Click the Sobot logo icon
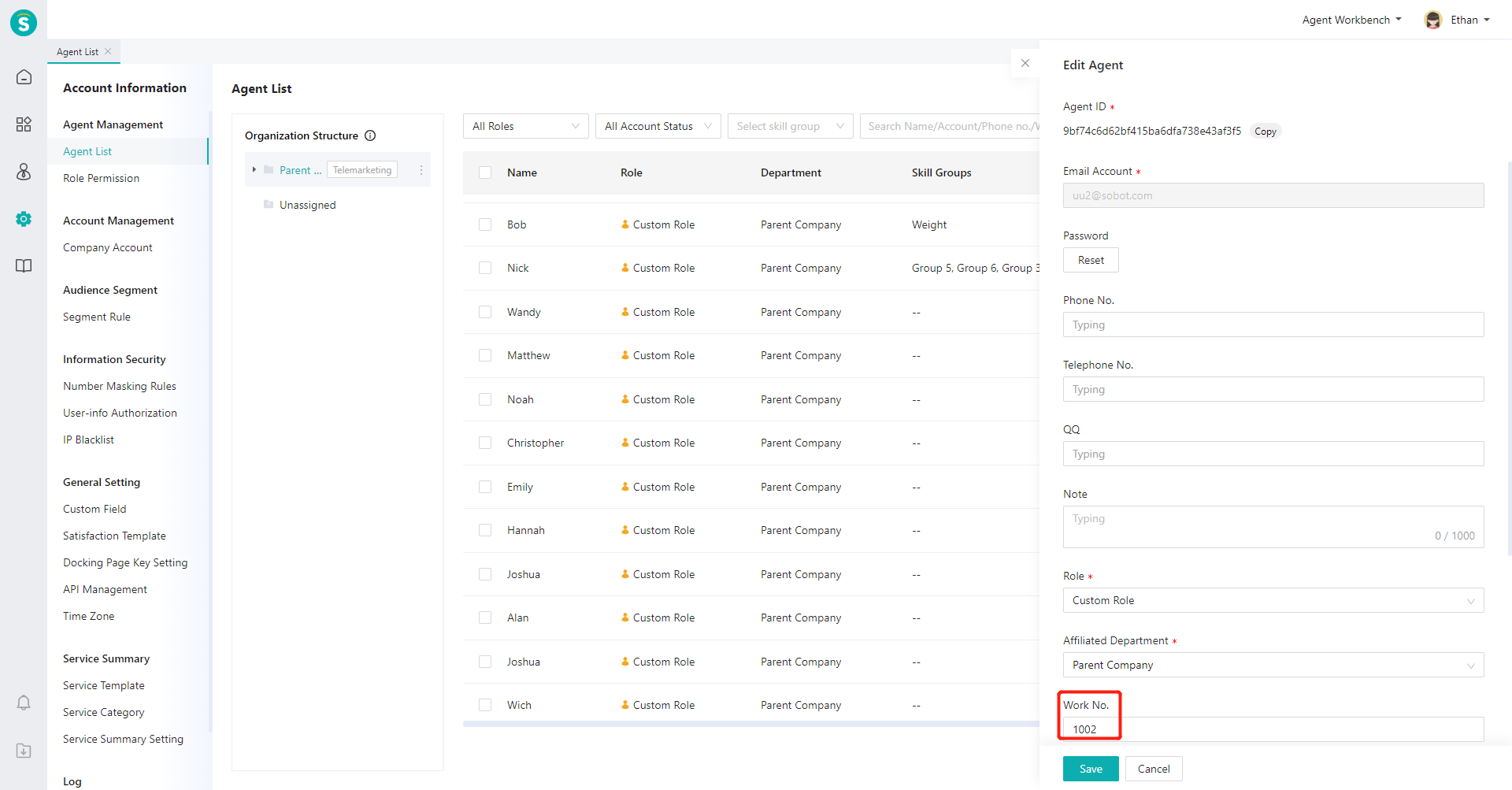Screen dimensions: 1512x790 (x=24, y=23)
